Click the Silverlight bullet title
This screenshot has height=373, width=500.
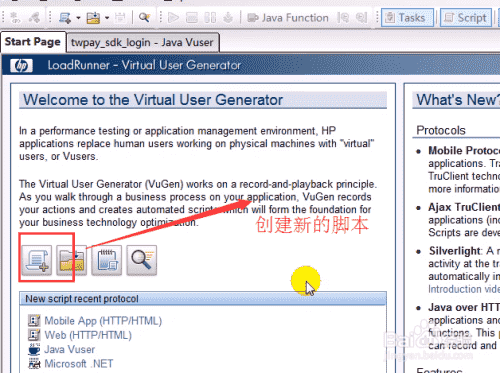[455, 251]
